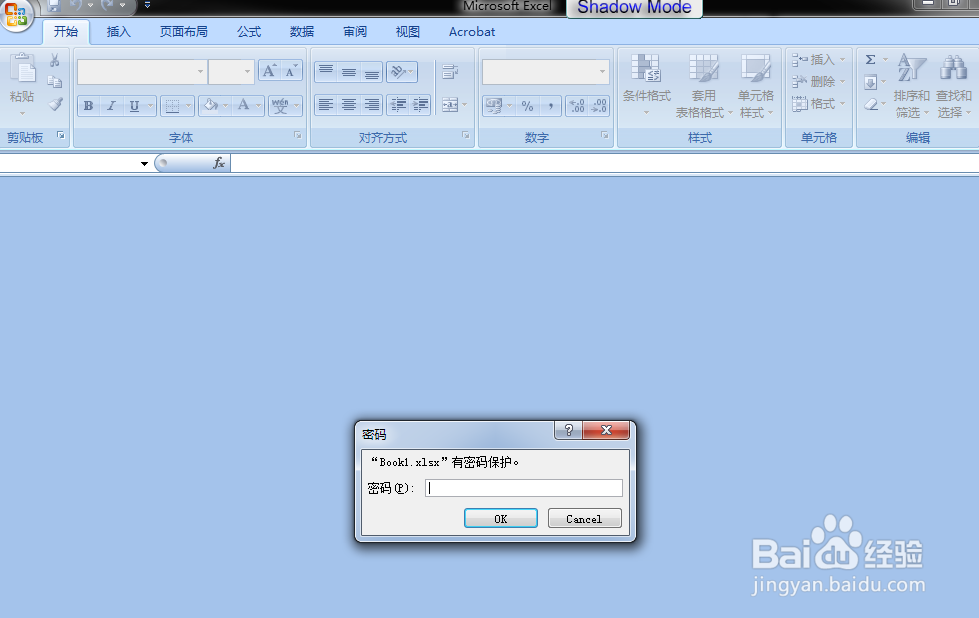Increase indent
Viewport: 979px width, 618px height.
coord(421,105)
